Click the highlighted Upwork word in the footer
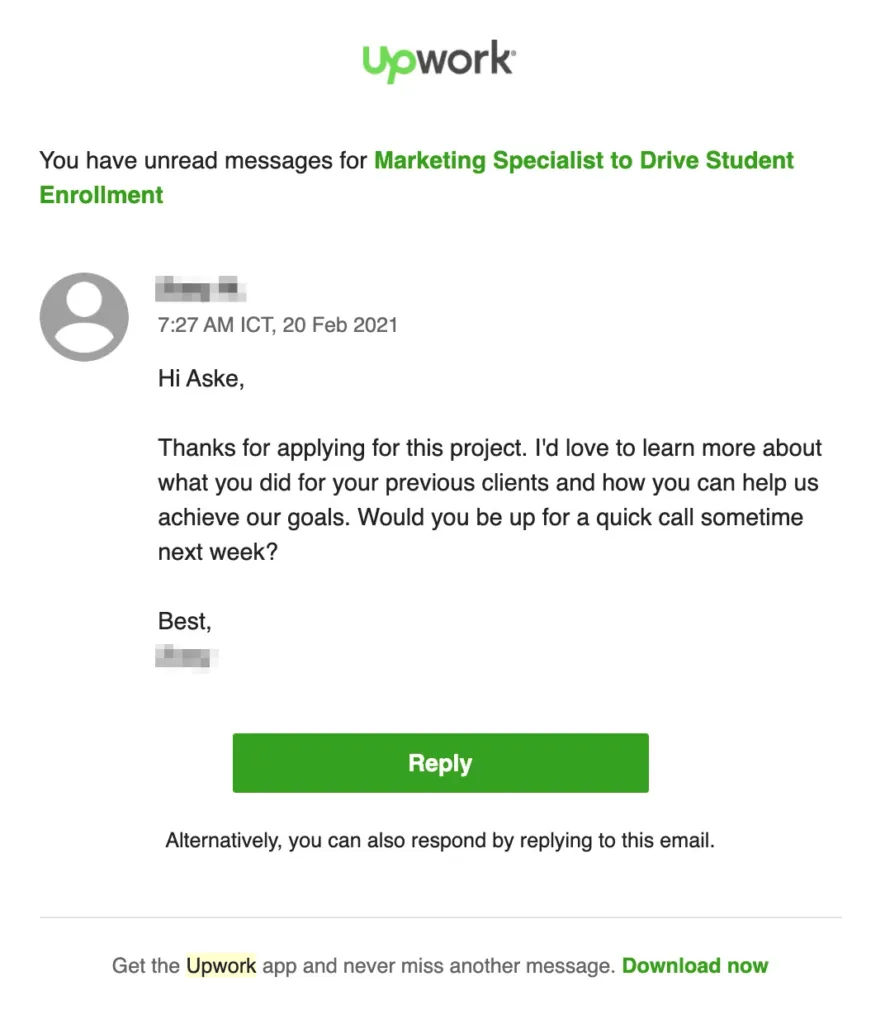Image resolution: width=885 pixels, height=1024 pixels. [x=220, y=966]
